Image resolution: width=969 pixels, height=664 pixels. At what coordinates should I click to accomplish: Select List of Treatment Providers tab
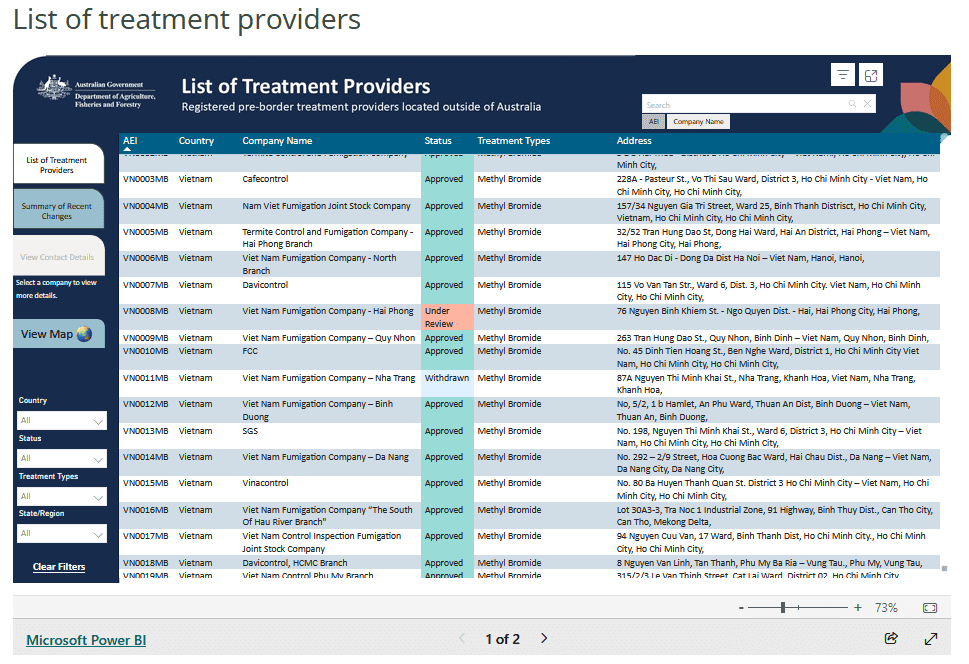57,165
